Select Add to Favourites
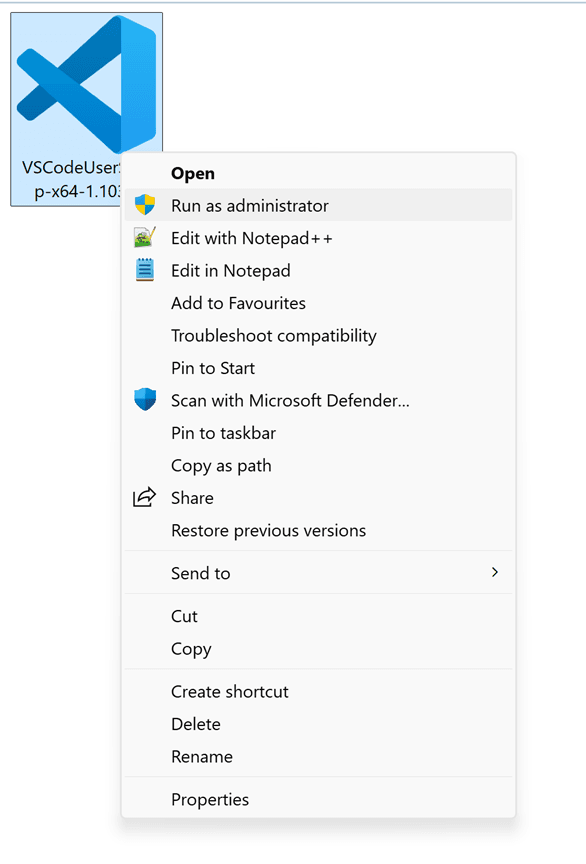The height and width of the screenshot is (864, 586). click(319, 303)
